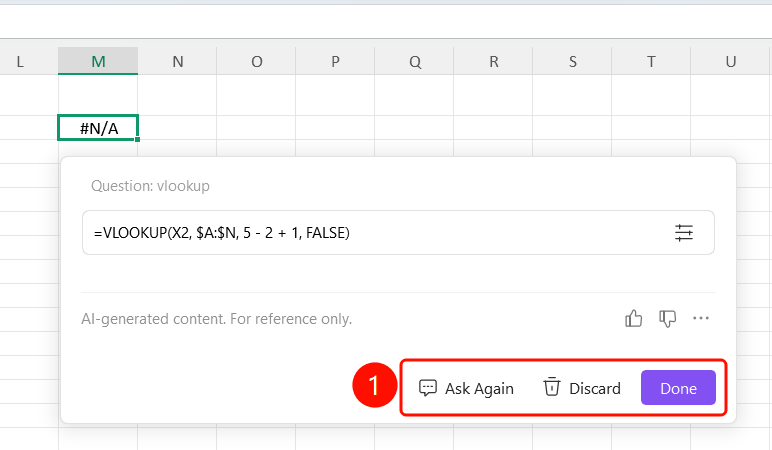
Task: Click the Discard button
Action: pyautogui.click(x=581, y=388)
